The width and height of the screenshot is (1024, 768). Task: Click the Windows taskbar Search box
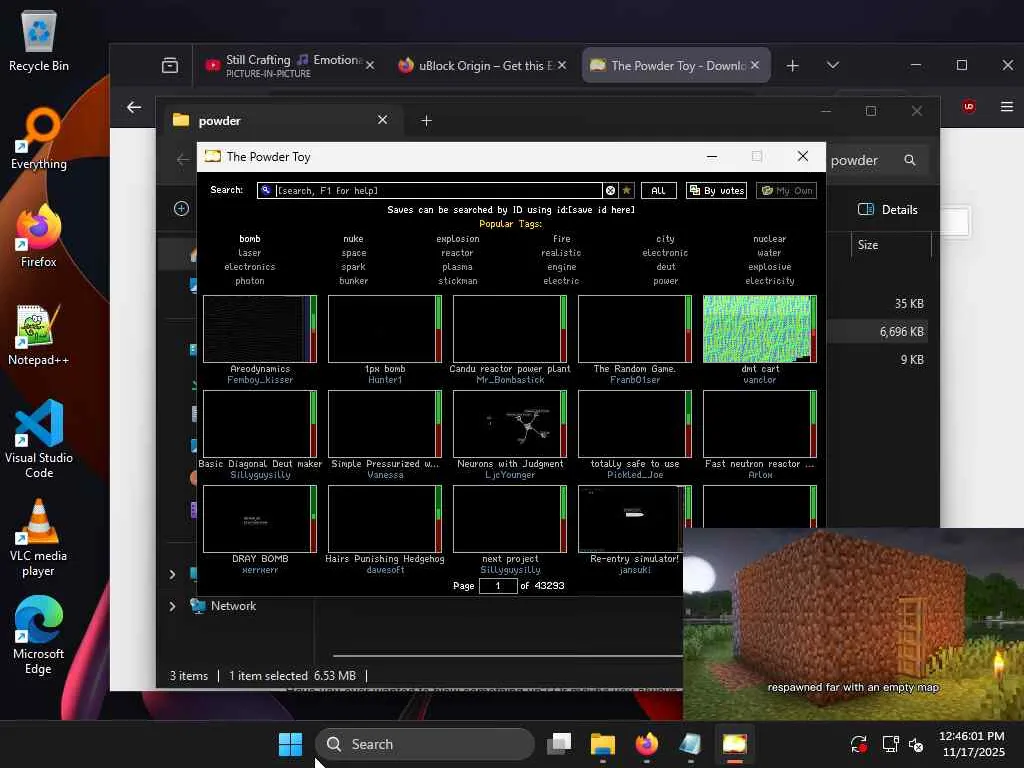[x=424, y=744]
